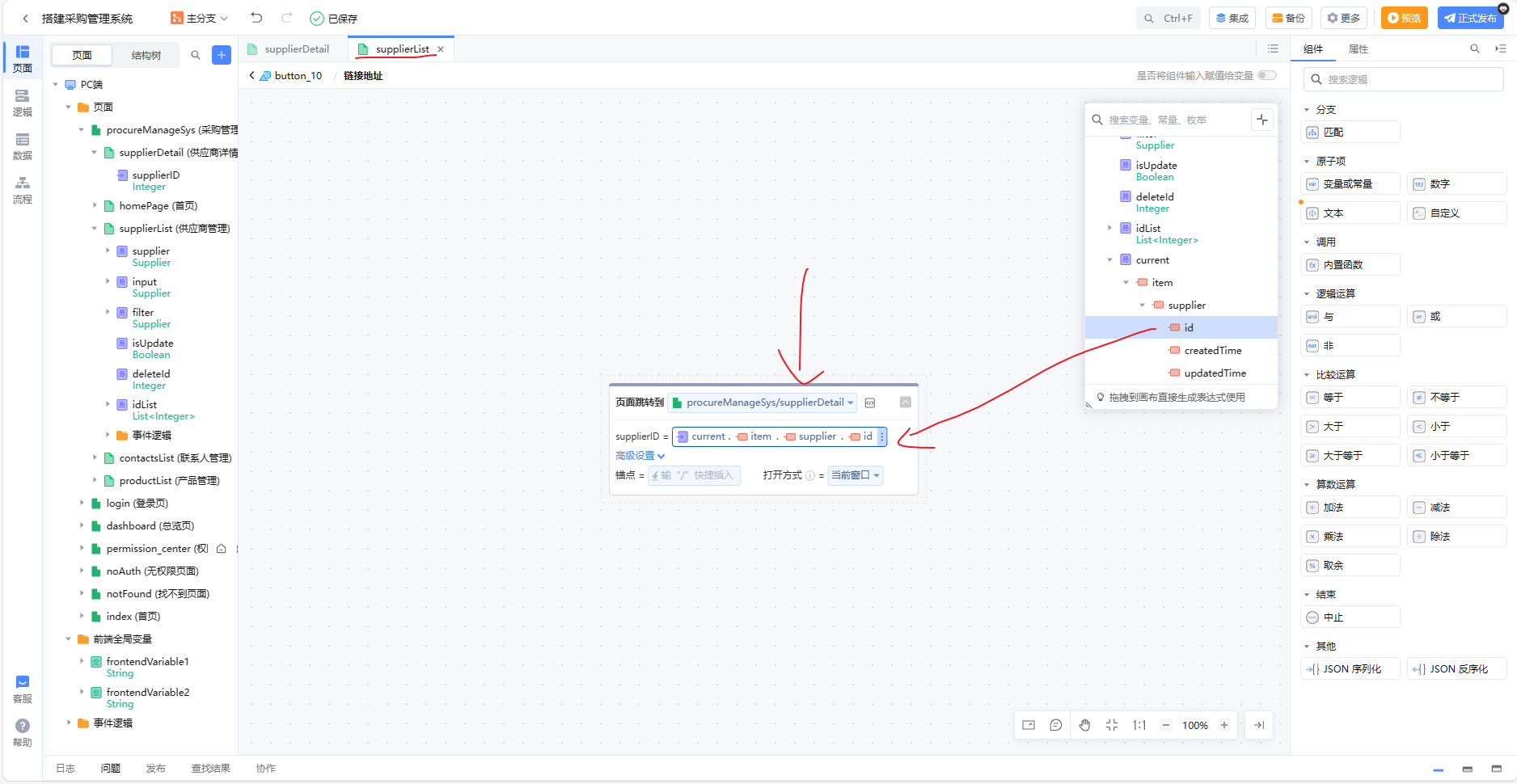Click the 预览 preview button

pos(1404,18)
